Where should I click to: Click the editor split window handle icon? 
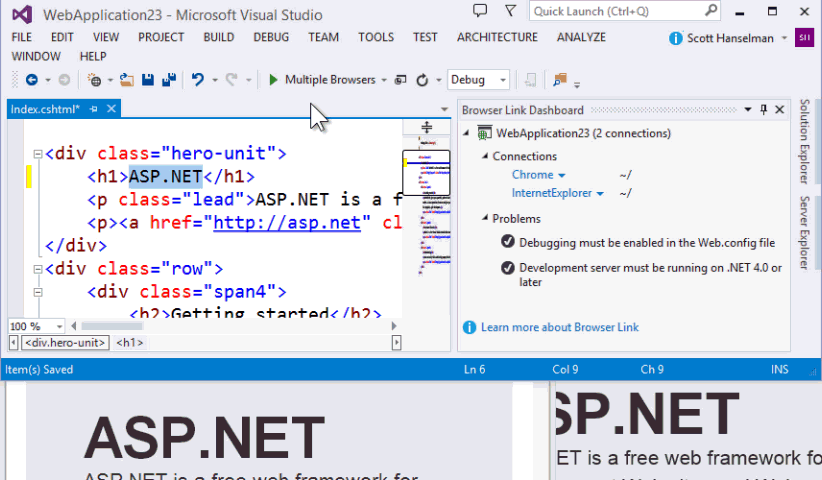pyautogui.click(x=427, y=127)
